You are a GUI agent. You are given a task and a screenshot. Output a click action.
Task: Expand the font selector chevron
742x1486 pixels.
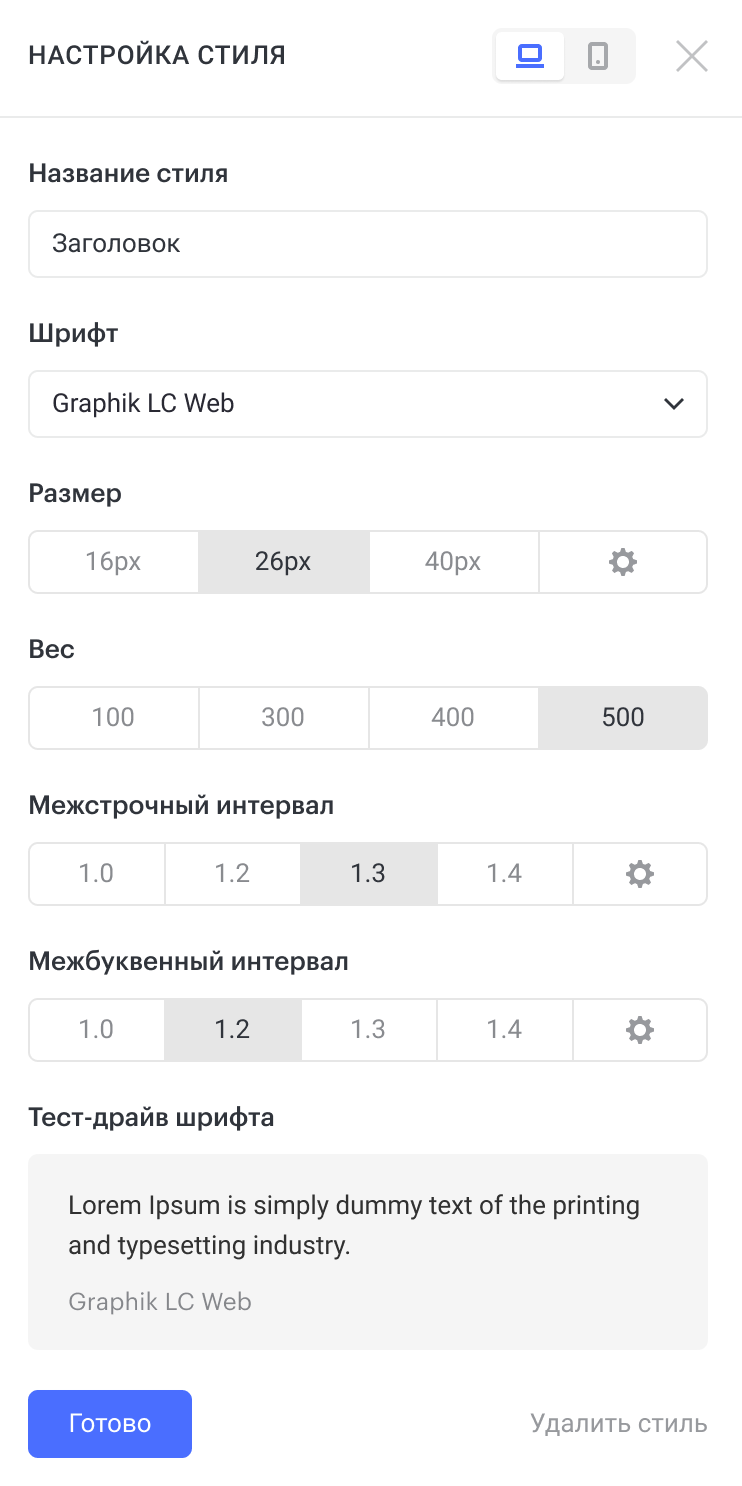coord(674,403)
